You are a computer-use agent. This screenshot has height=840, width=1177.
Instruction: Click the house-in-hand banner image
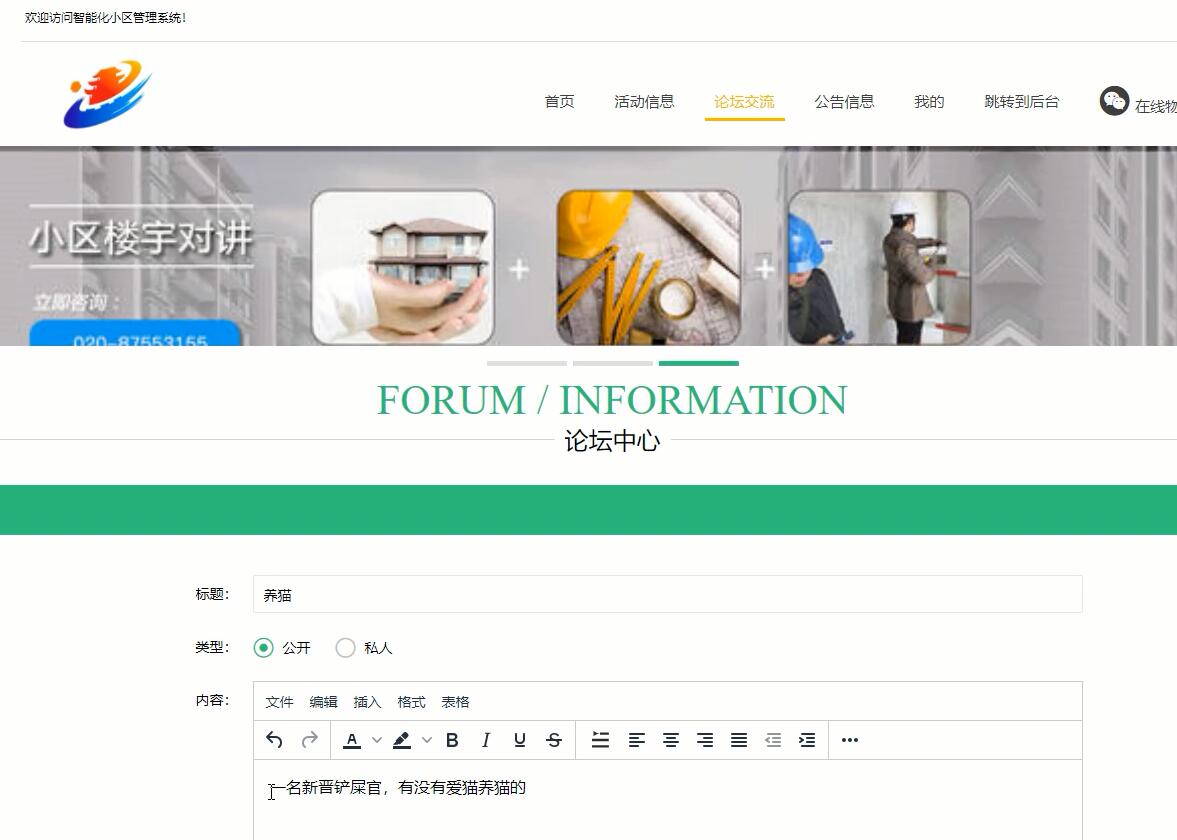pos(403,267)
